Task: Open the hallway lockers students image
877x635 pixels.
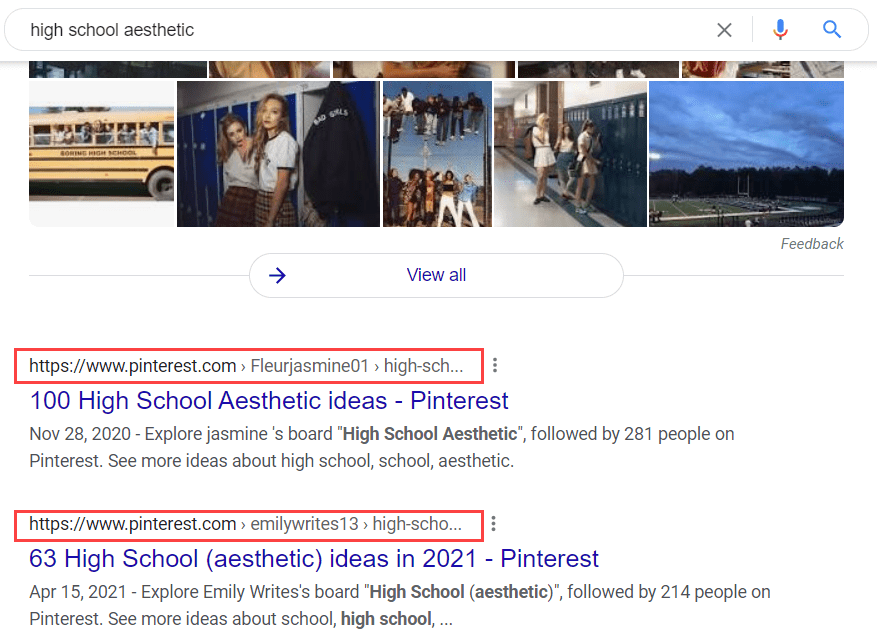Action: click(x=570, y=154)
